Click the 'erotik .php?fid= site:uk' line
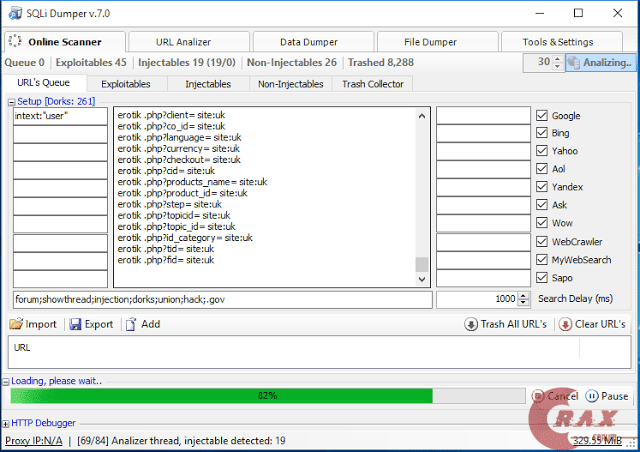The image size is (640, 452). tap(166, 260)
